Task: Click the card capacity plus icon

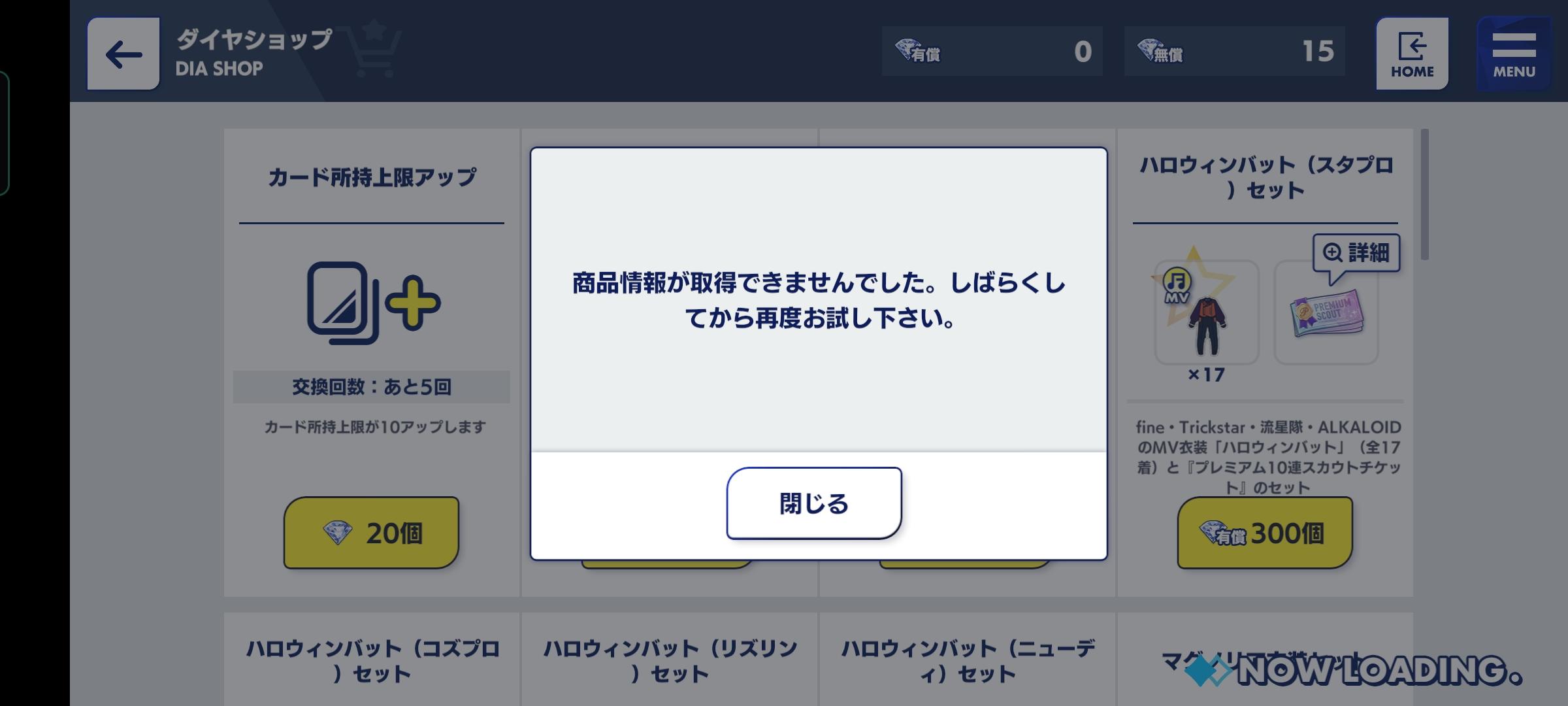Action: point(373,303)
